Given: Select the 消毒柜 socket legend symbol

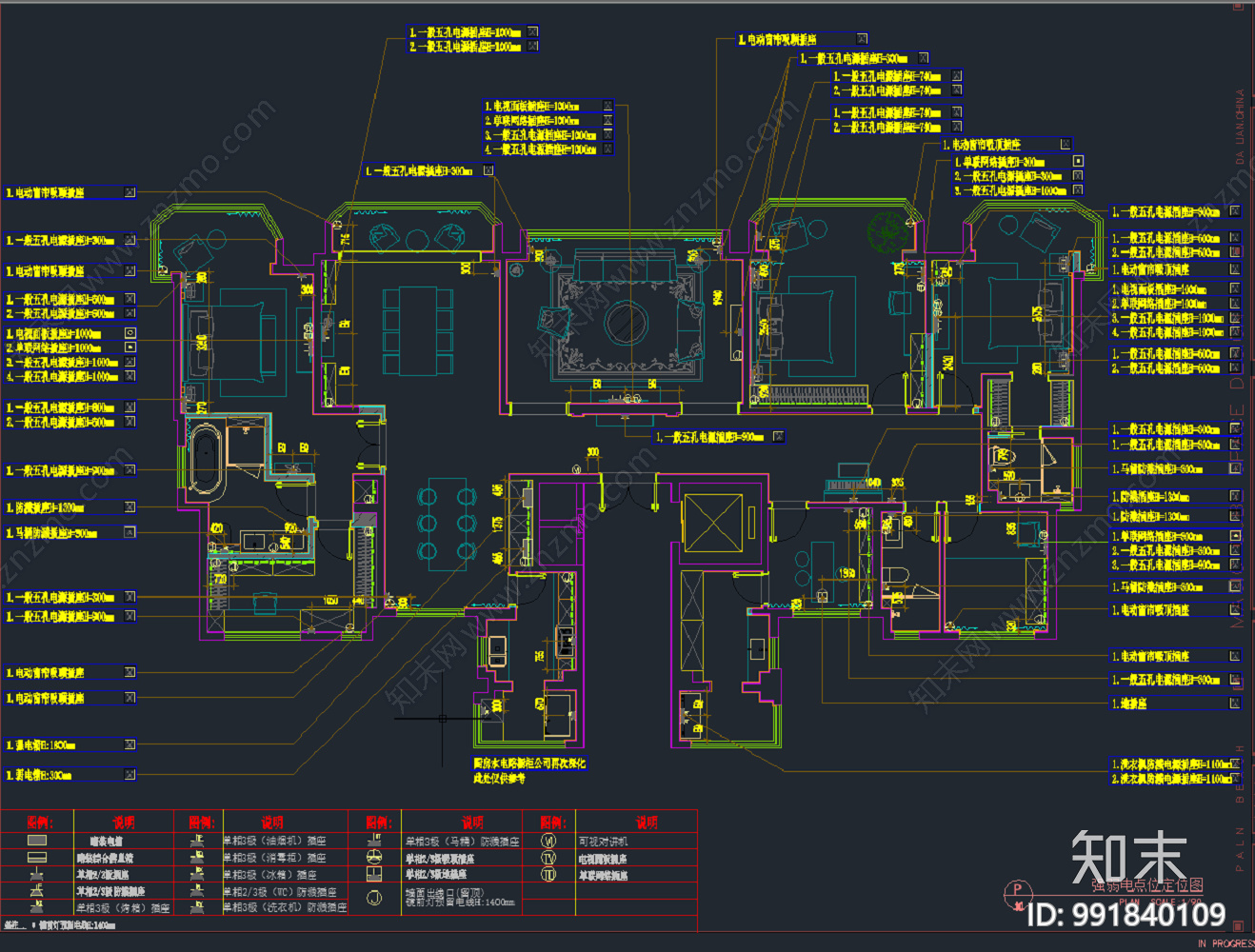Looking at the screenshot, I should pos(196,857).
